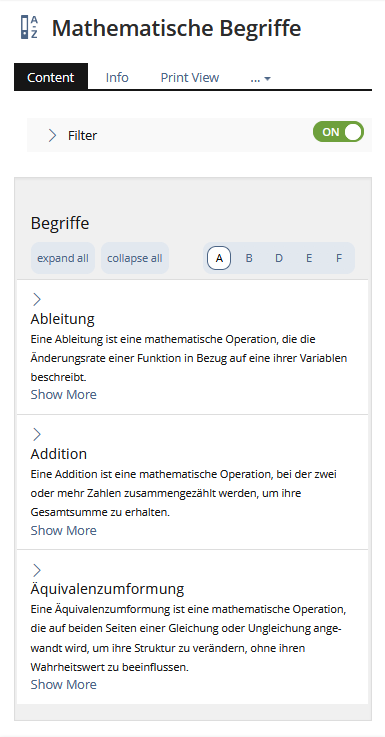
Task: Click the 'collapse all' button
Action: [x=135, y=258]
